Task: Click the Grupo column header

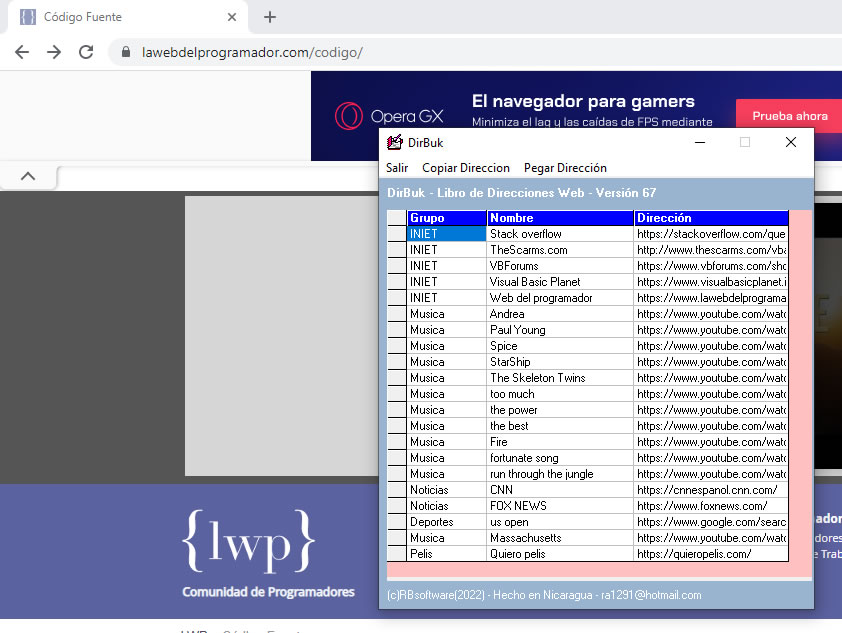Action: point(447,218)
